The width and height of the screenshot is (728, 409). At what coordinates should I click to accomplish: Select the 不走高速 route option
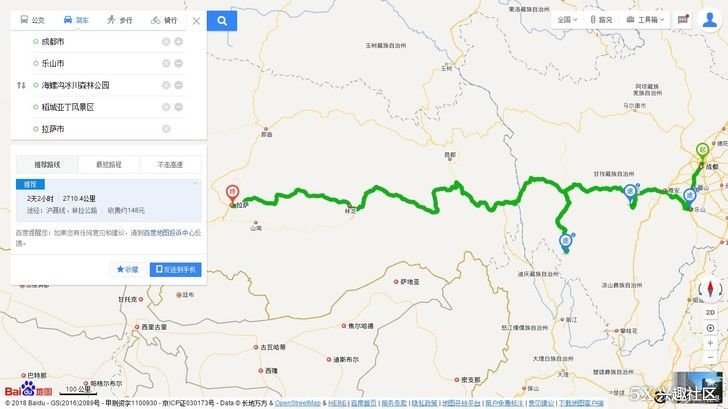tap(170, 164)
